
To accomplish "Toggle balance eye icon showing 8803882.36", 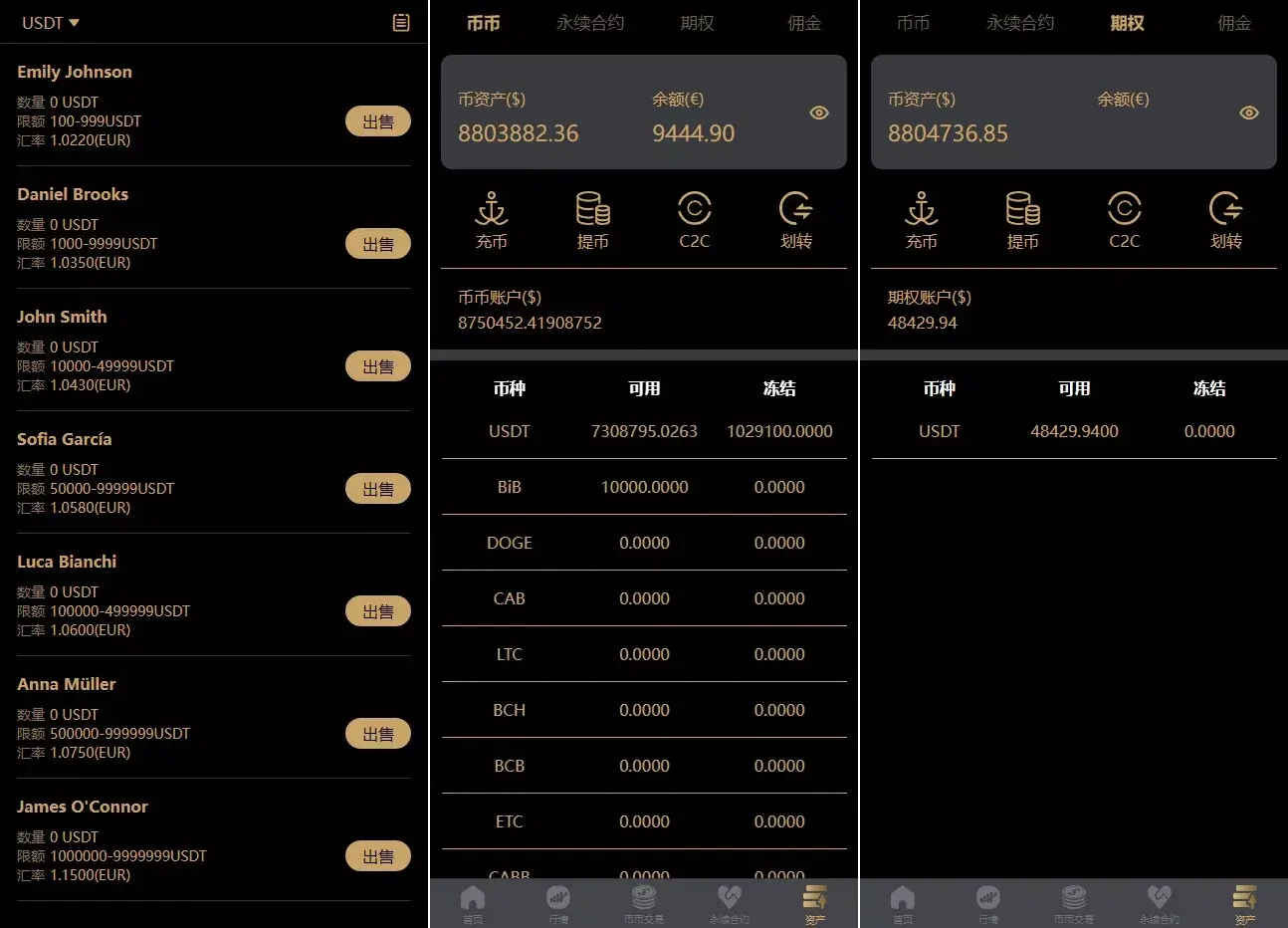I will [x=819, y=113].
